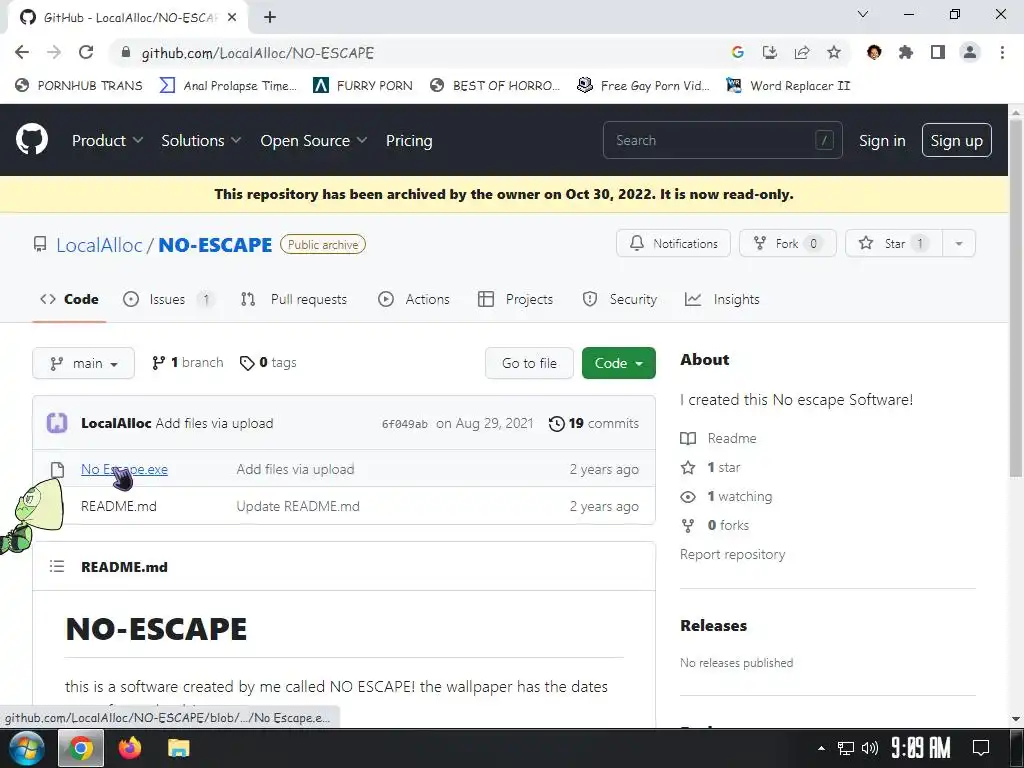Image resolution: width=1024 pixels, height=768 pixels.
Task: Open commit hash 6f049ab
Action: coord(405,424)
